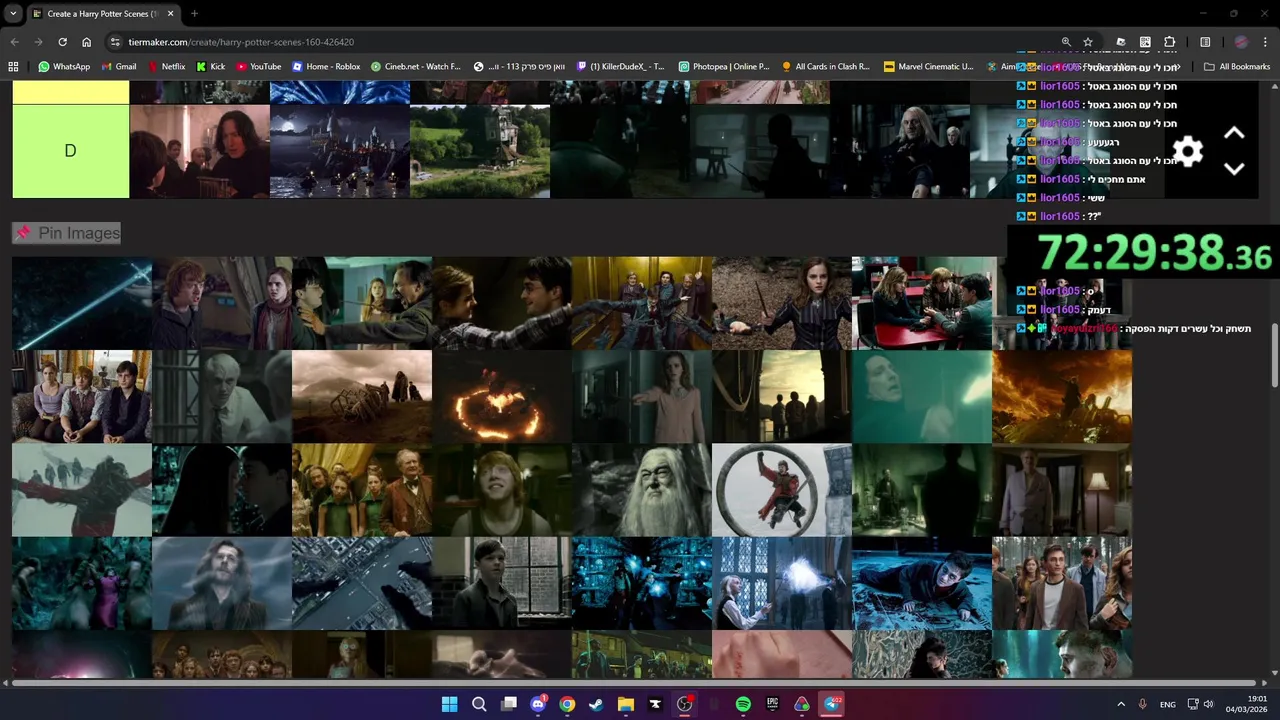The image size is (1280, 720).
Task: Switch to OBS Studio on the taskbar
Action: [684, 704]
